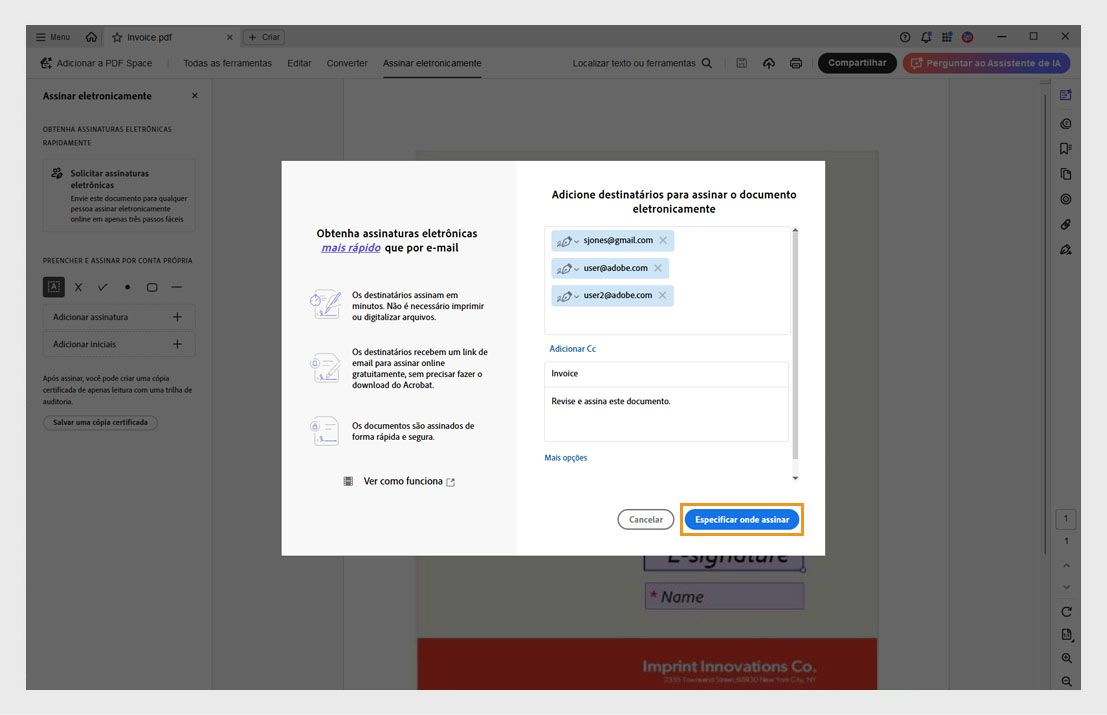Open the print dialog from the toolbar
The width and height of the screenshot is (1107, 715).
click(x=796, y=62)
